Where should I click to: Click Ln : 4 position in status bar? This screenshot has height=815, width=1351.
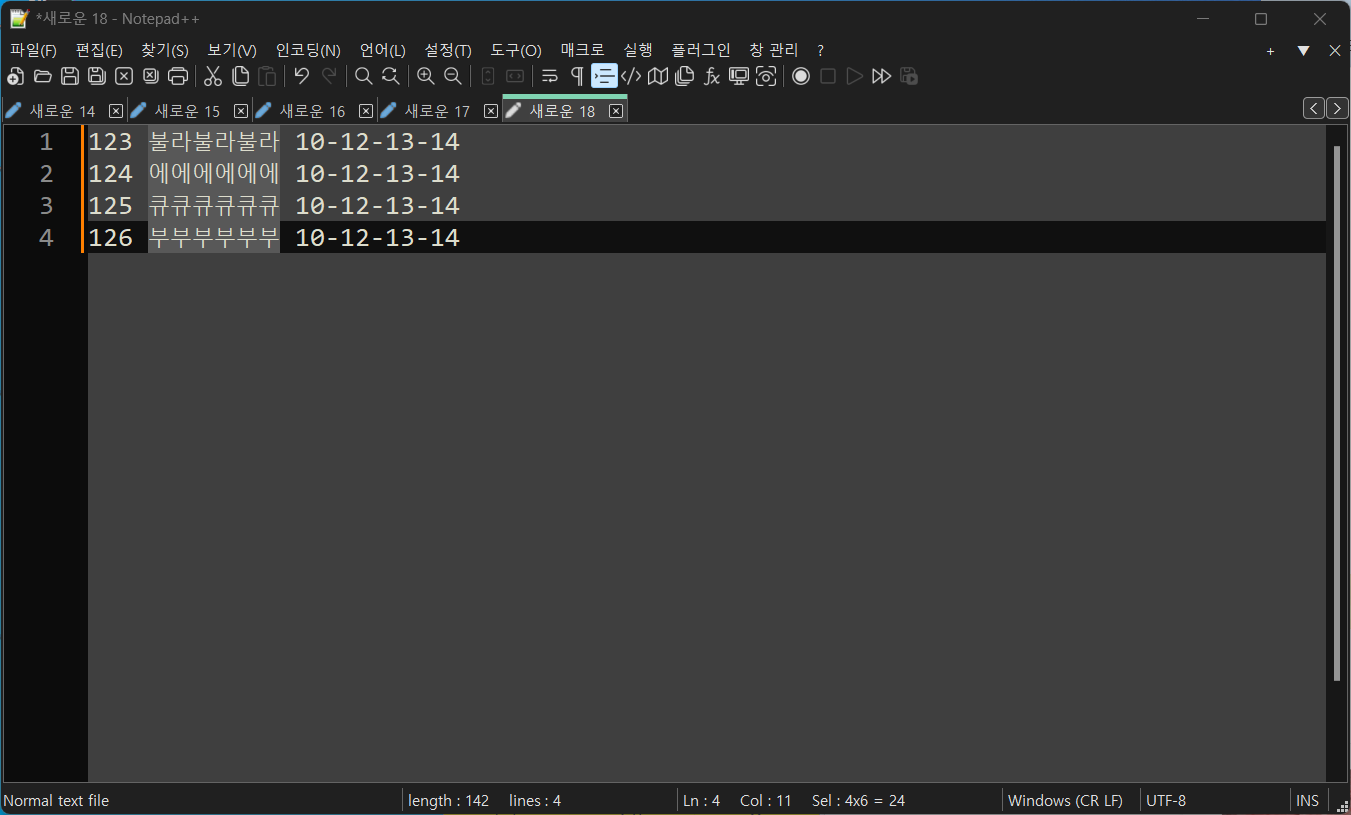tap(701, 801)
